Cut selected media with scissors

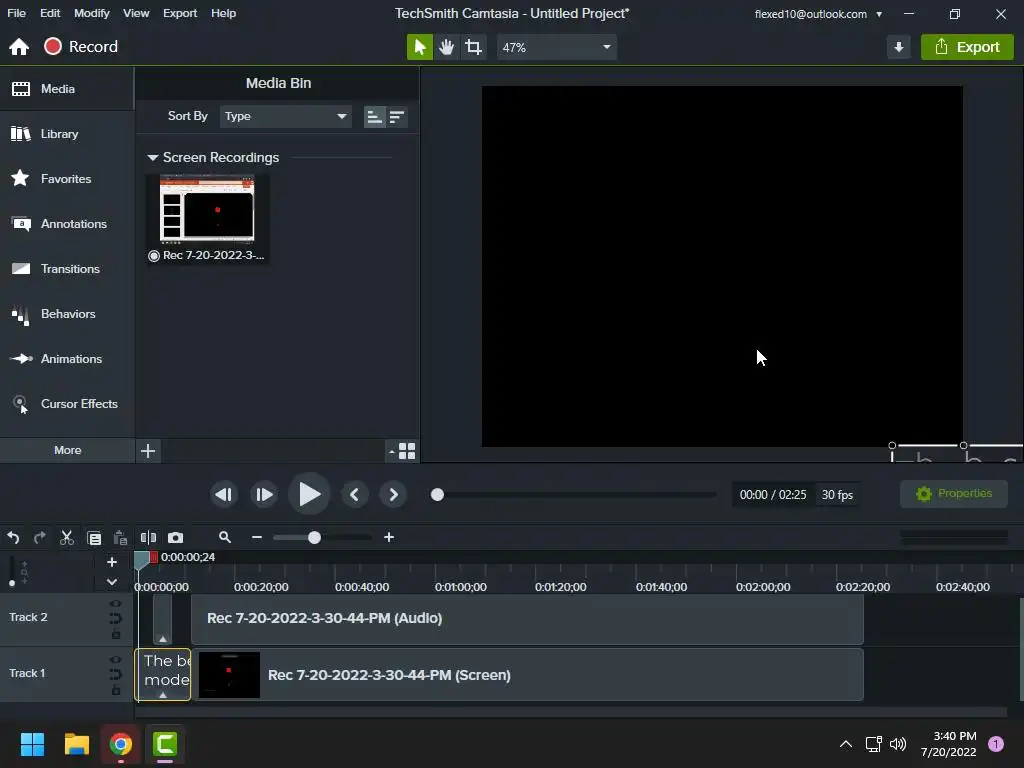click(x=67, y=537)
